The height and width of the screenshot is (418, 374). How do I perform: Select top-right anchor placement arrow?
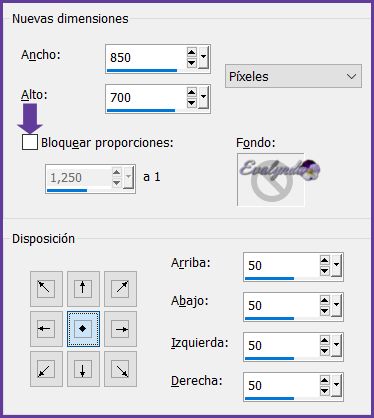coord(120,289)
